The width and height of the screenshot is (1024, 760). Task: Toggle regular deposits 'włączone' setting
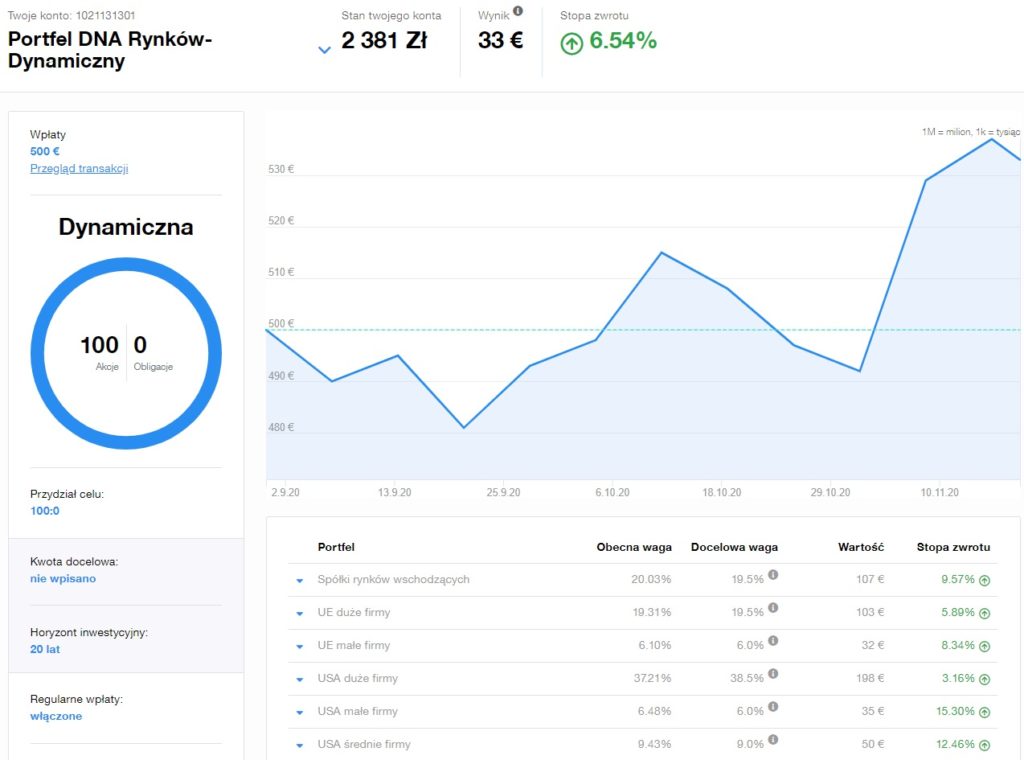56,716
